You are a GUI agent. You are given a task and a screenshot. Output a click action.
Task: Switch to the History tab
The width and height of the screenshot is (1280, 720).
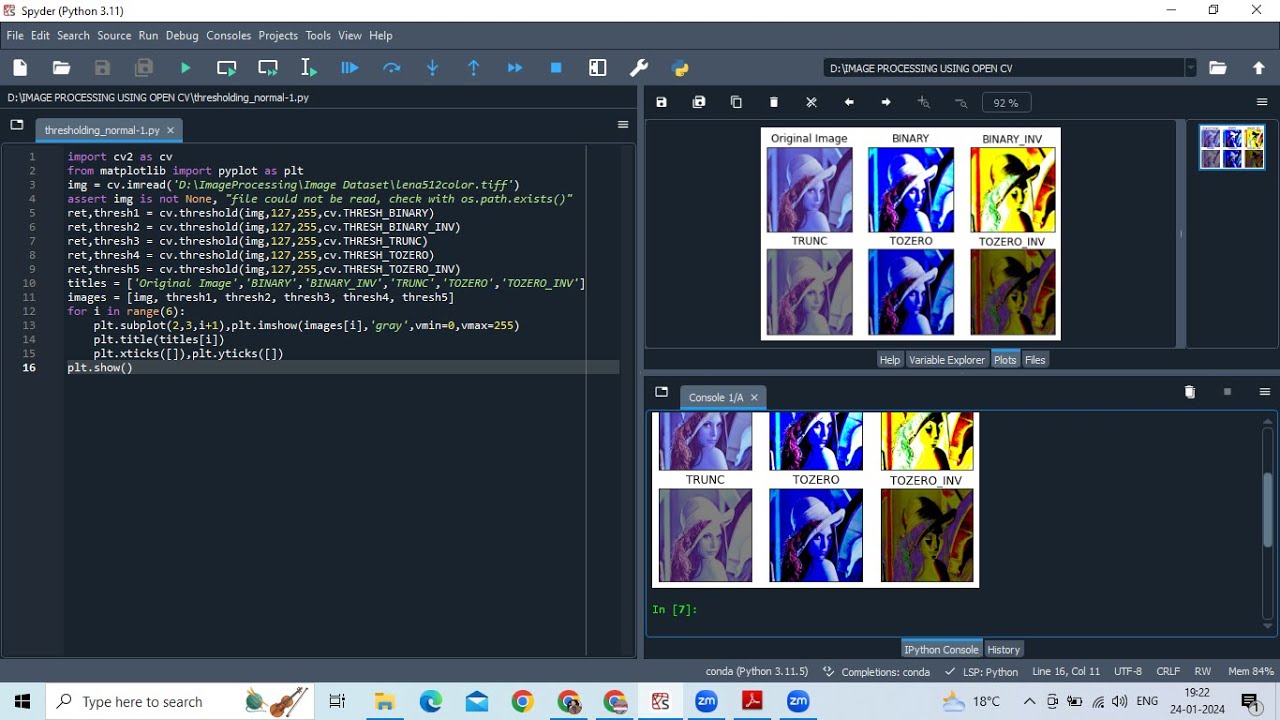[x=1004, y=650]
